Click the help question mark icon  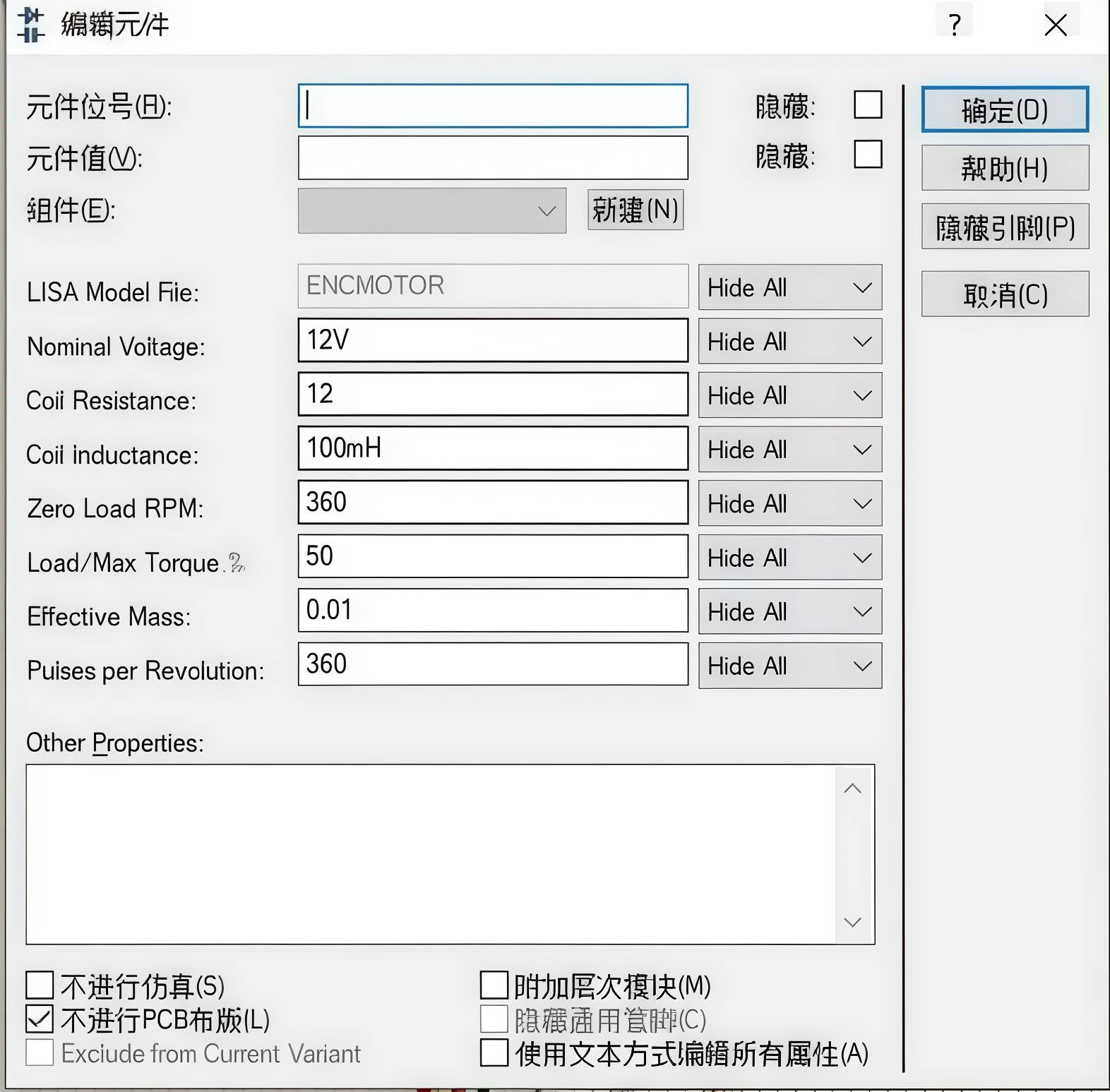(x=954, y=25)
